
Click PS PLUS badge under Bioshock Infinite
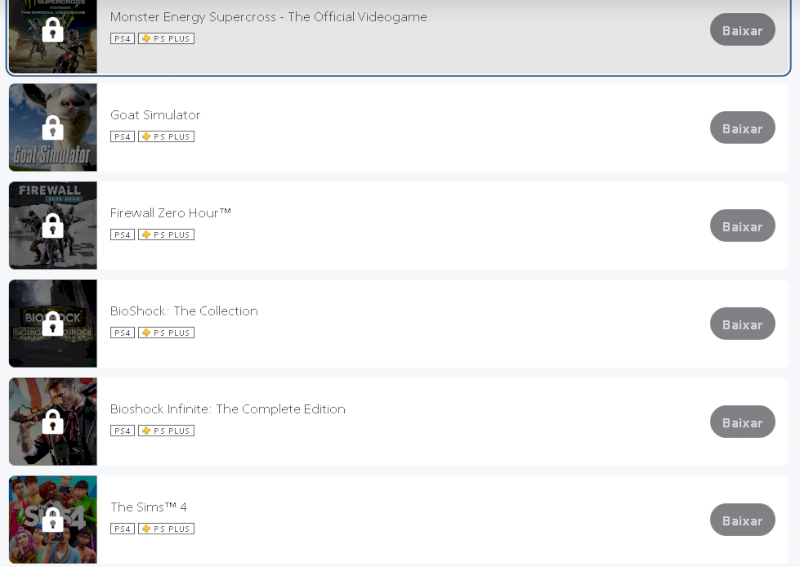tap(166, 430)
